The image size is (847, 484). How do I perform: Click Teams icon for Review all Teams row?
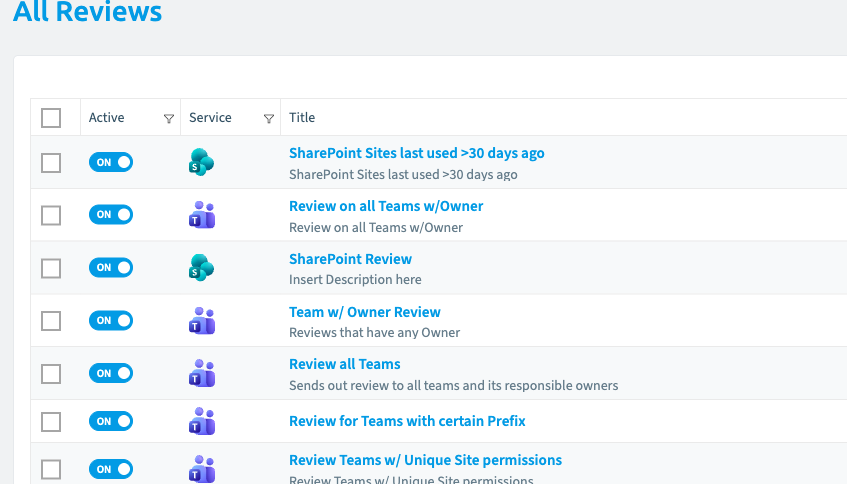(x=202, y=373)
